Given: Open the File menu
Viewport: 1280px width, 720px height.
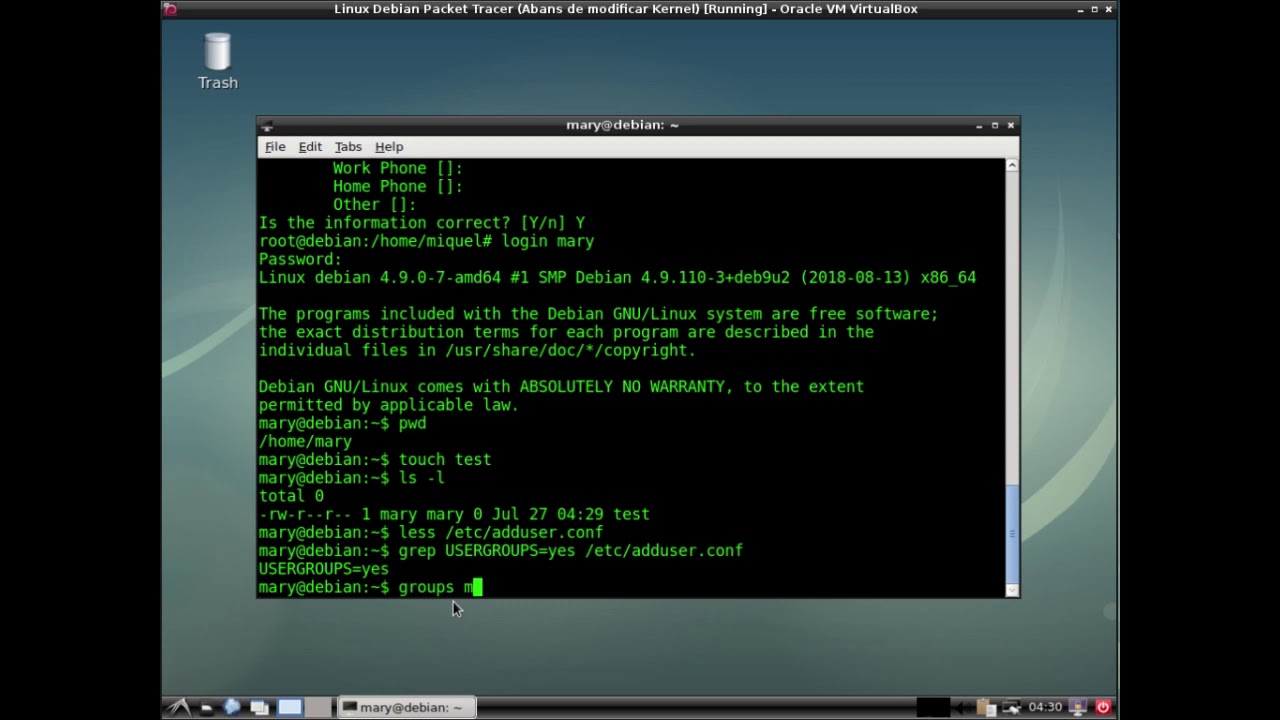Looking at the screenshot, I should tap(275, 146).
